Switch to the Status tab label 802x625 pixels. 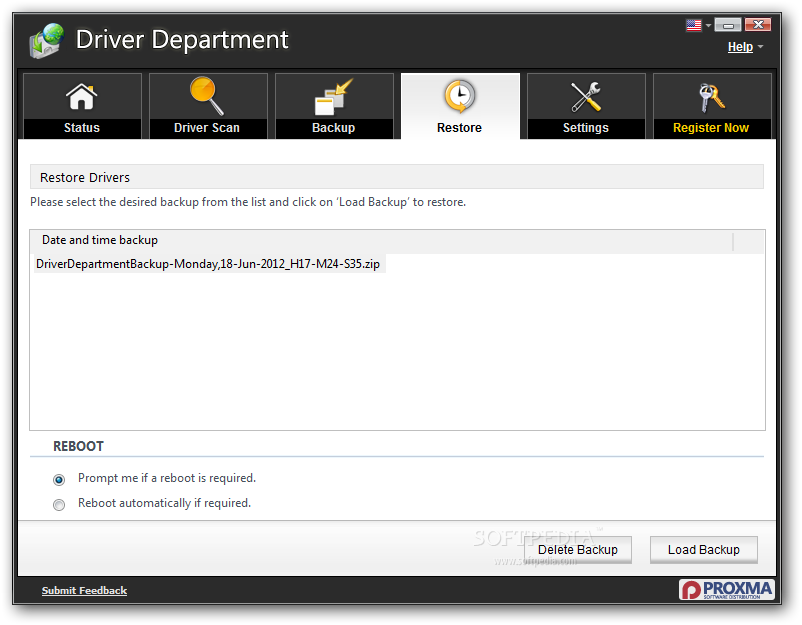(82, 128)
